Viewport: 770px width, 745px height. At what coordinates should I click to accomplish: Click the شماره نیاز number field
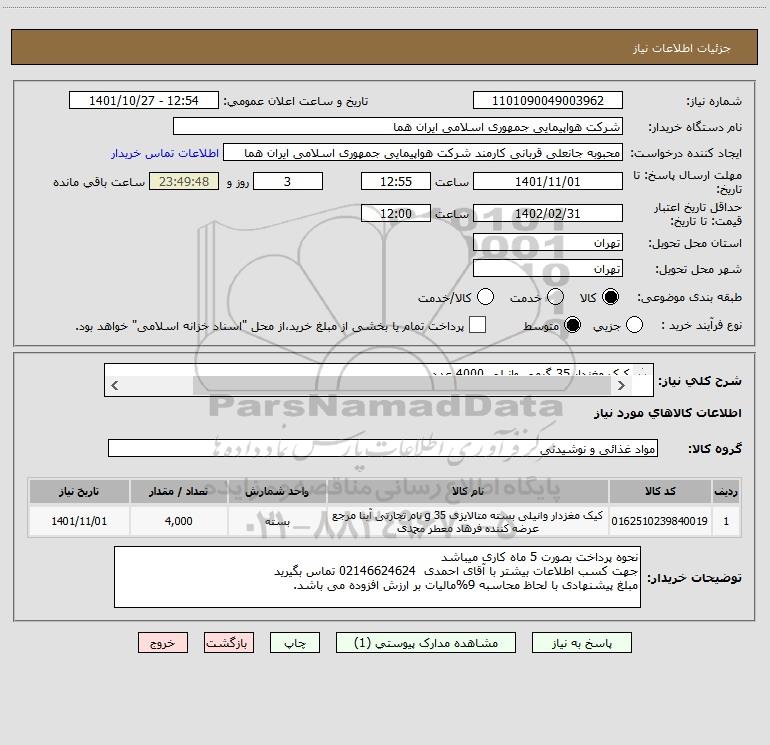[x=548, y=101]
